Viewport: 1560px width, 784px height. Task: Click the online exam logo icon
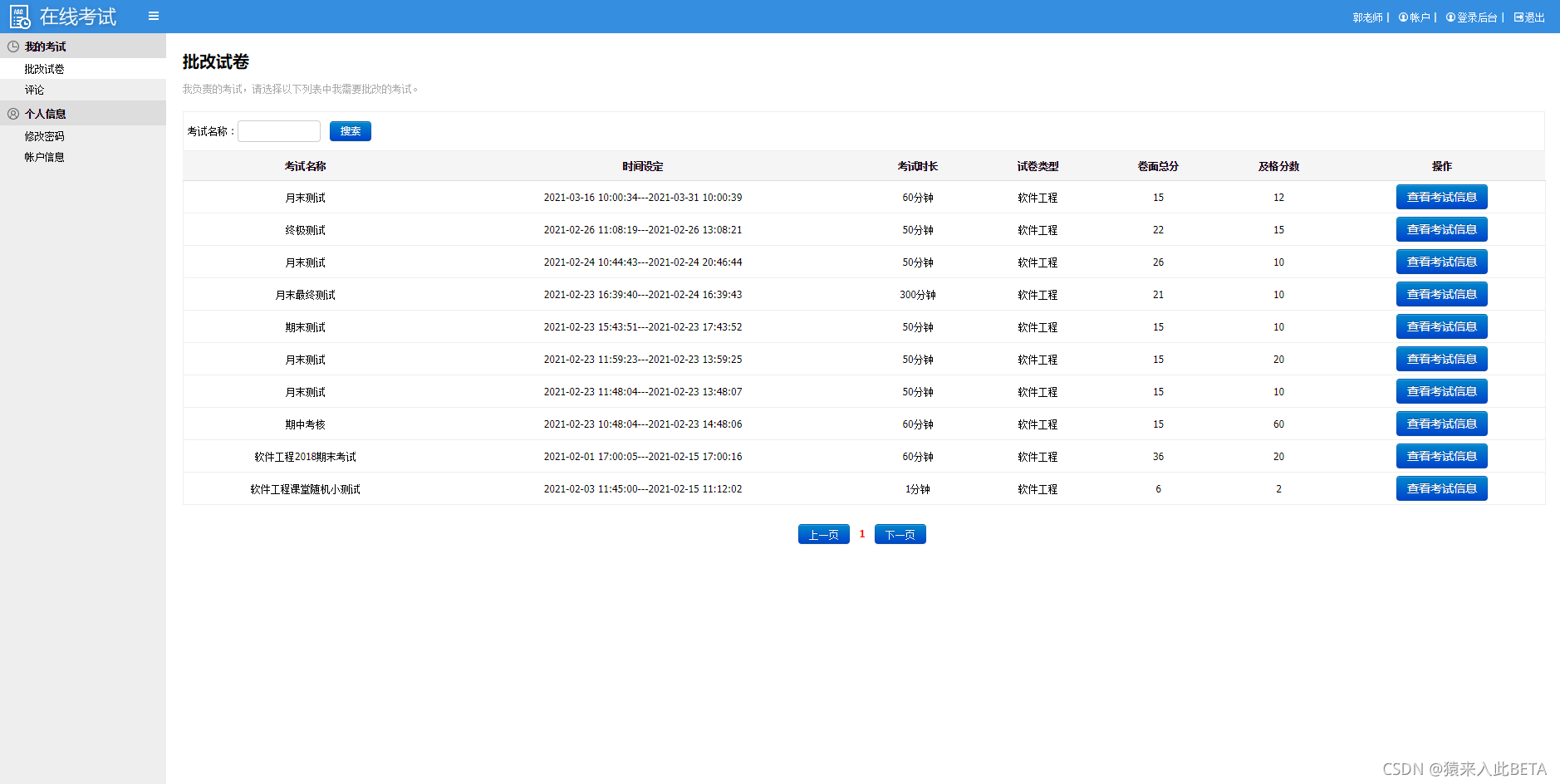tap(20, 17)
